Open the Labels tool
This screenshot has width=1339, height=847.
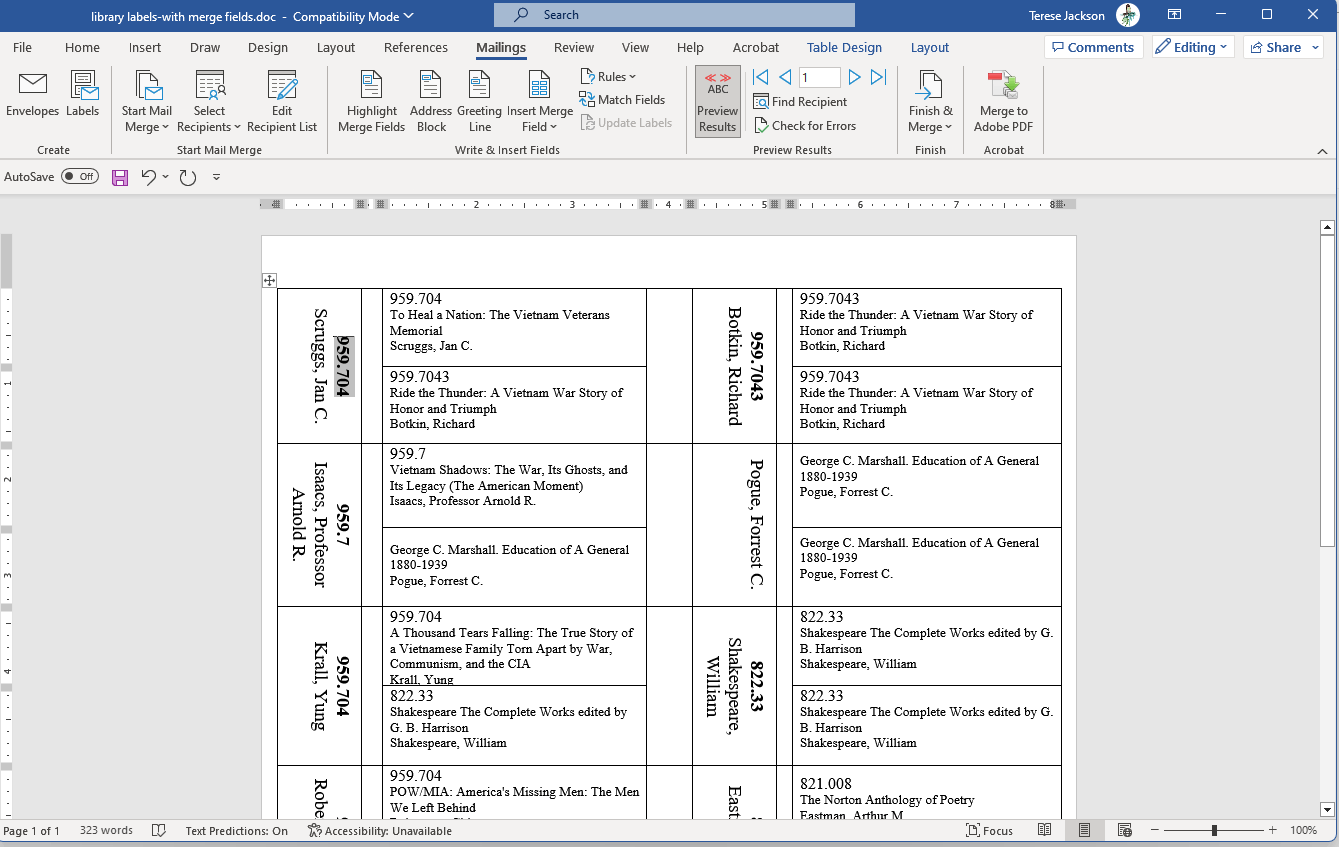[83, 96]
